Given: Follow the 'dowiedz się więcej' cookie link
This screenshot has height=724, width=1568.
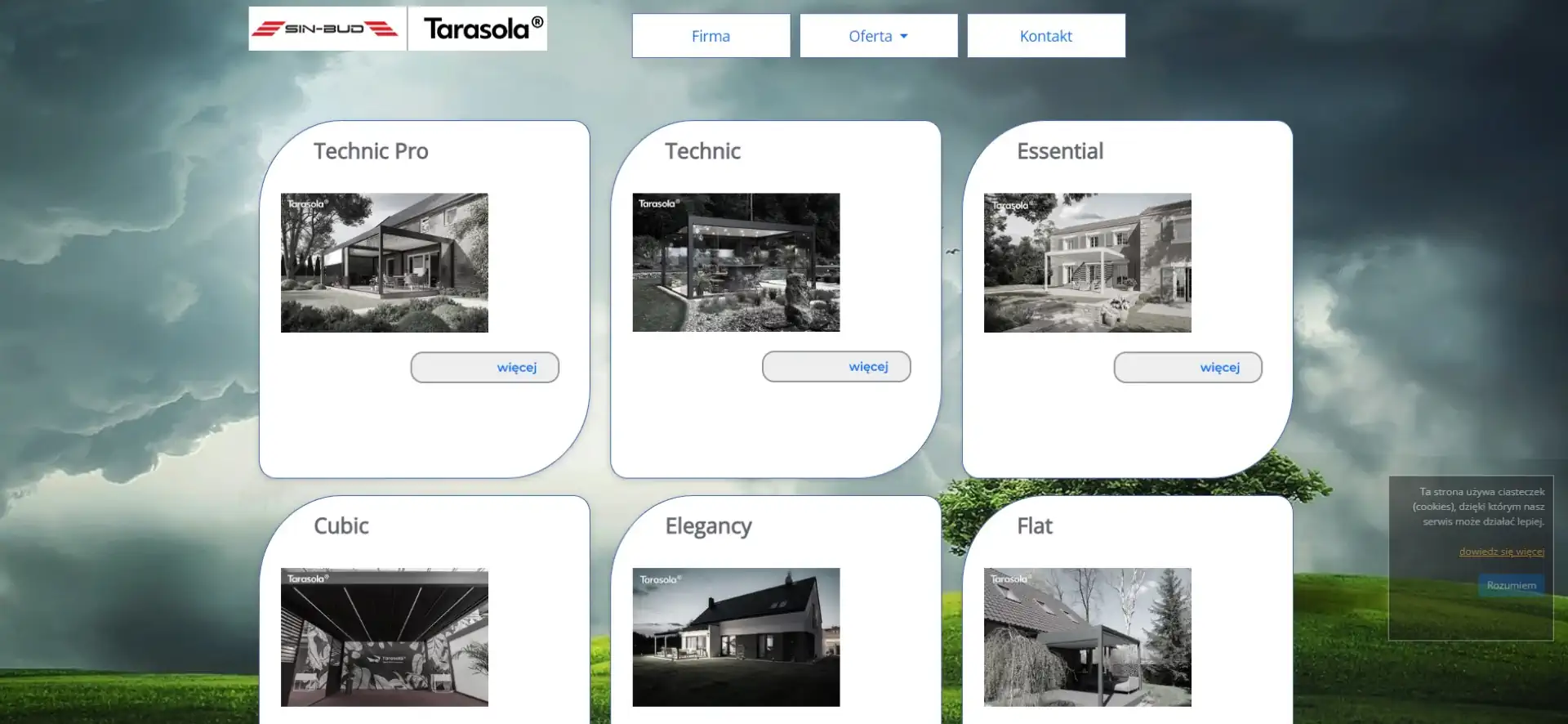Looking at the screenshot, I should pyautogui.click(x=1501, y=552).
